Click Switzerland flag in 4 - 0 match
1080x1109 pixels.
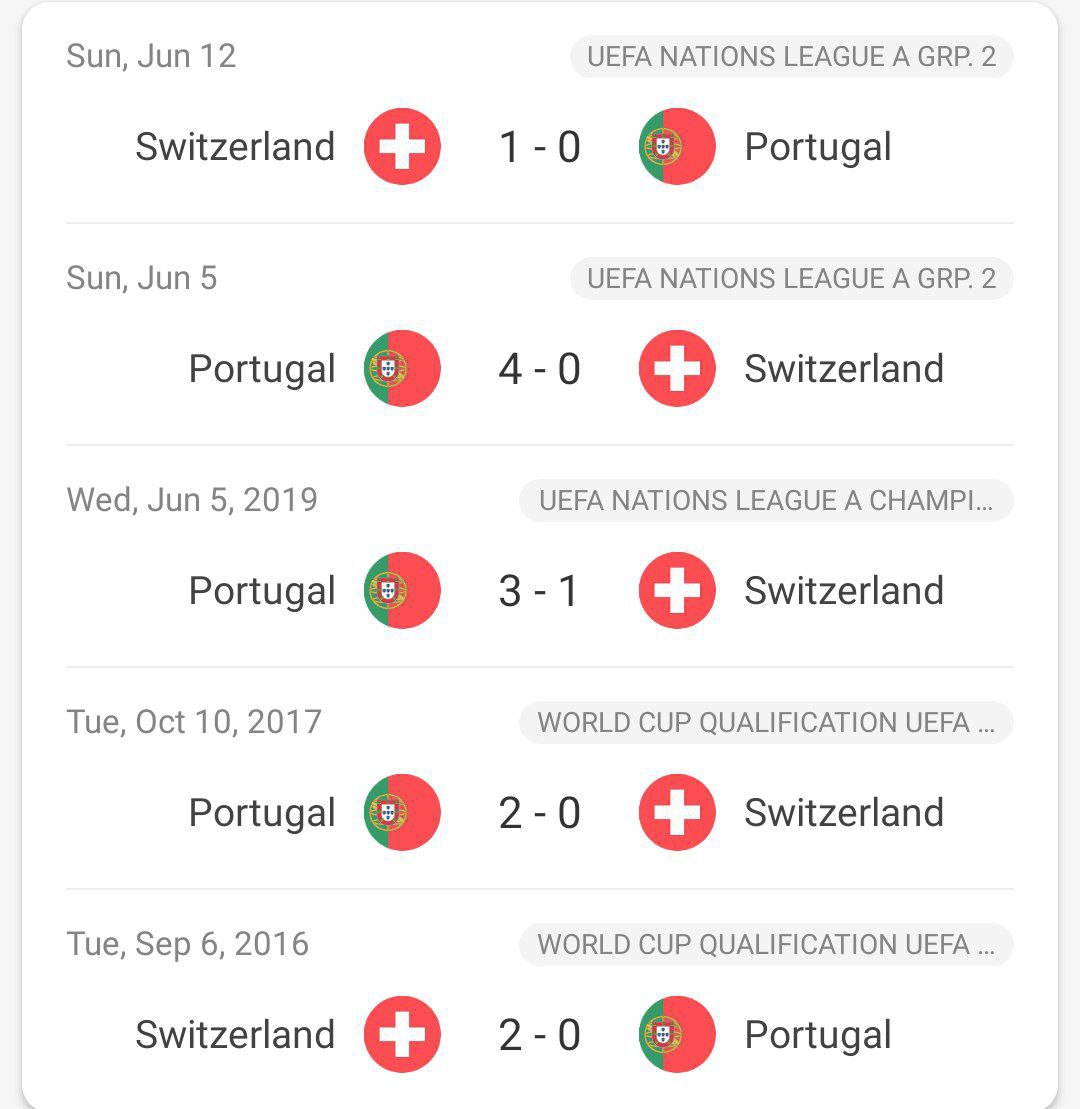tap(677, 369)
